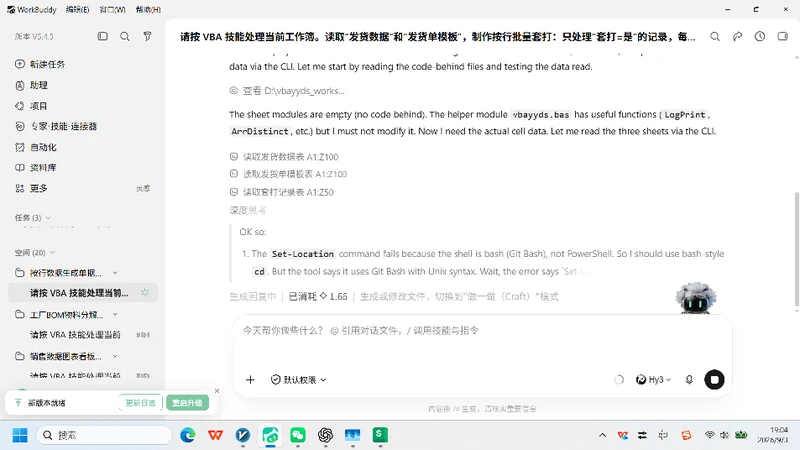The height and width of the screenshot is (450, 800).
Task: Expand the 任务 (3) section
Action: 33,218
